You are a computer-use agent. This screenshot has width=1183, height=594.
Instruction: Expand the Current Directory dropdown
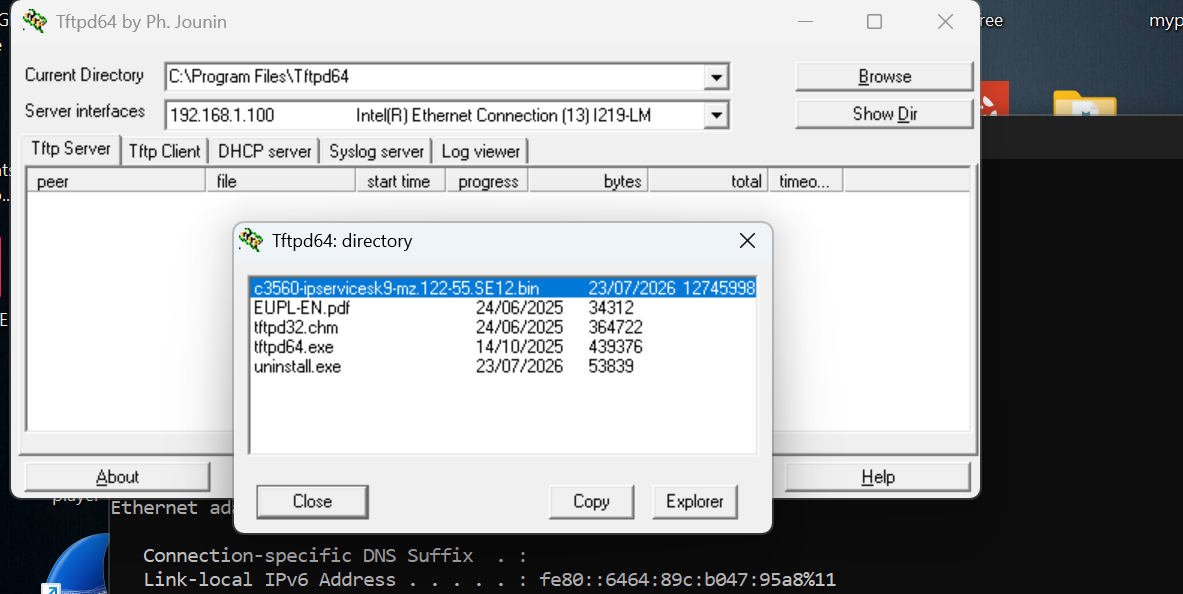[715, 77]
